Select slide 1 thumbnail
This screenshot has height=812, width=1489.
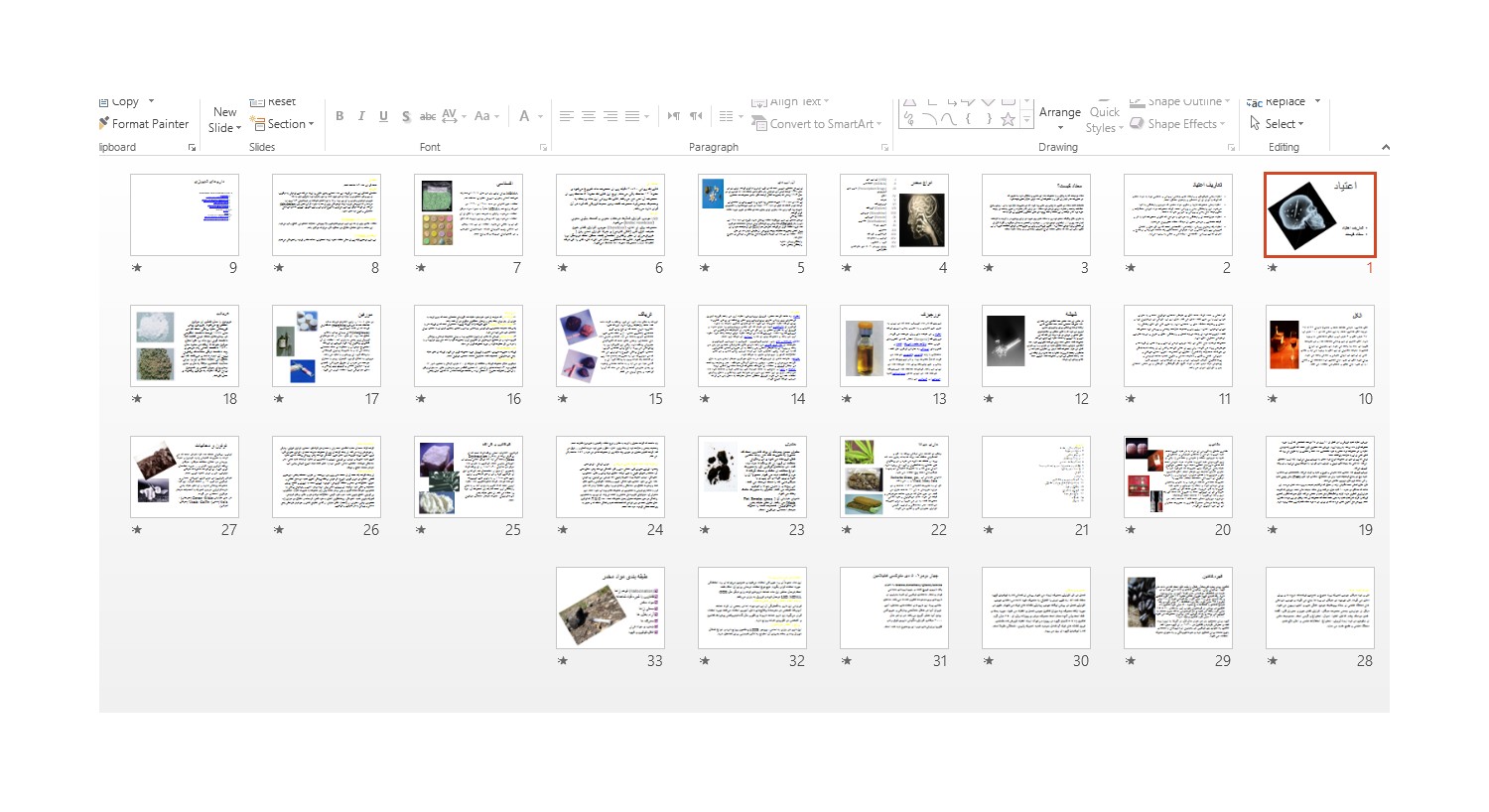point(1320,214)
